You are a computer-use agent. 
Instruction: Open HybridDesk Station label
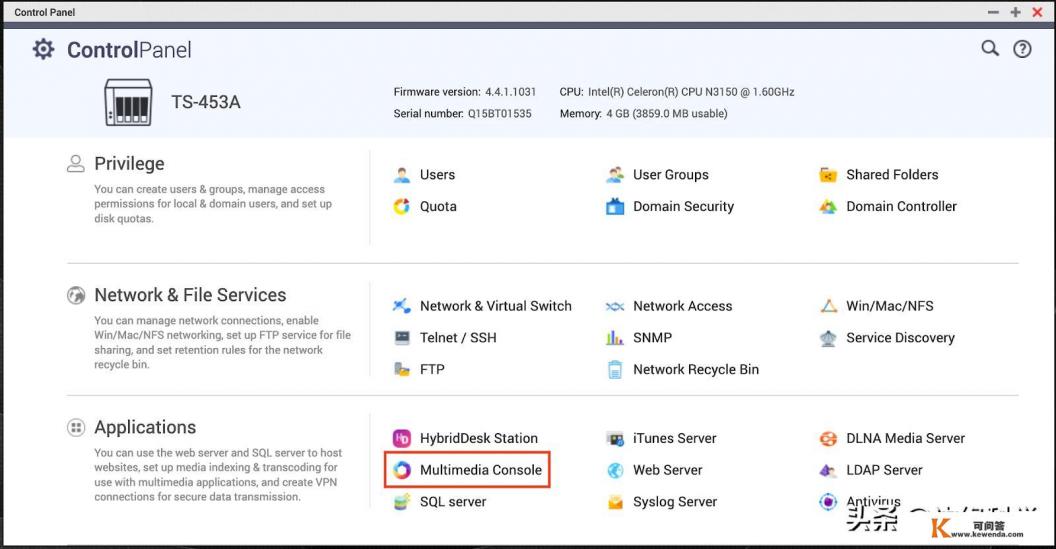pyautogui.click(x=479, y=438)
